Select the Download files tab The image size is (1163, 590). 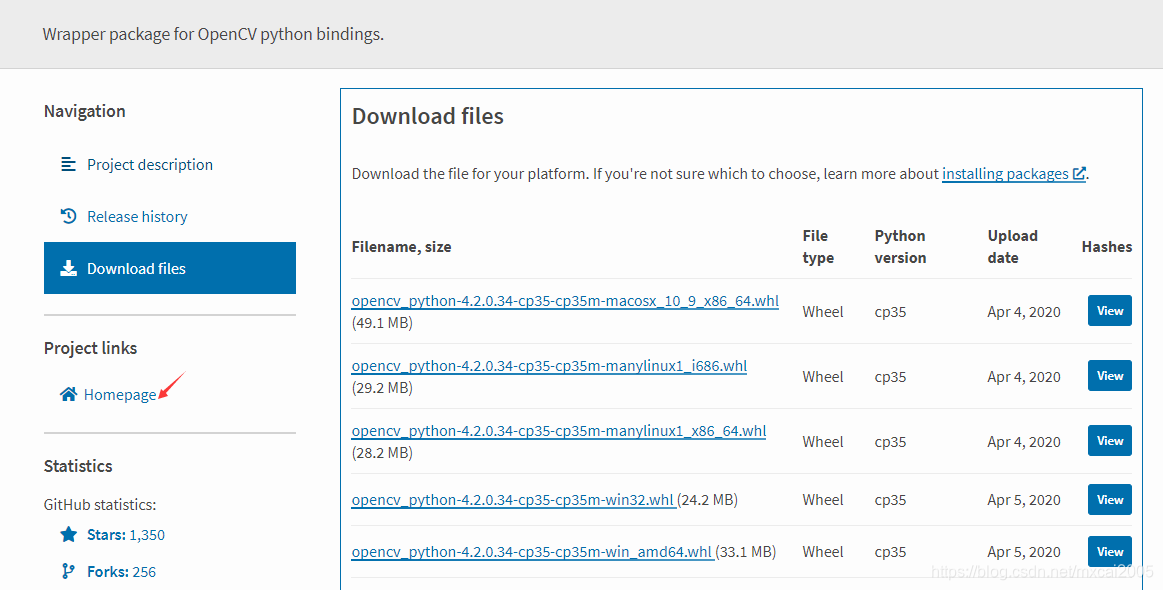click(170, 268)
